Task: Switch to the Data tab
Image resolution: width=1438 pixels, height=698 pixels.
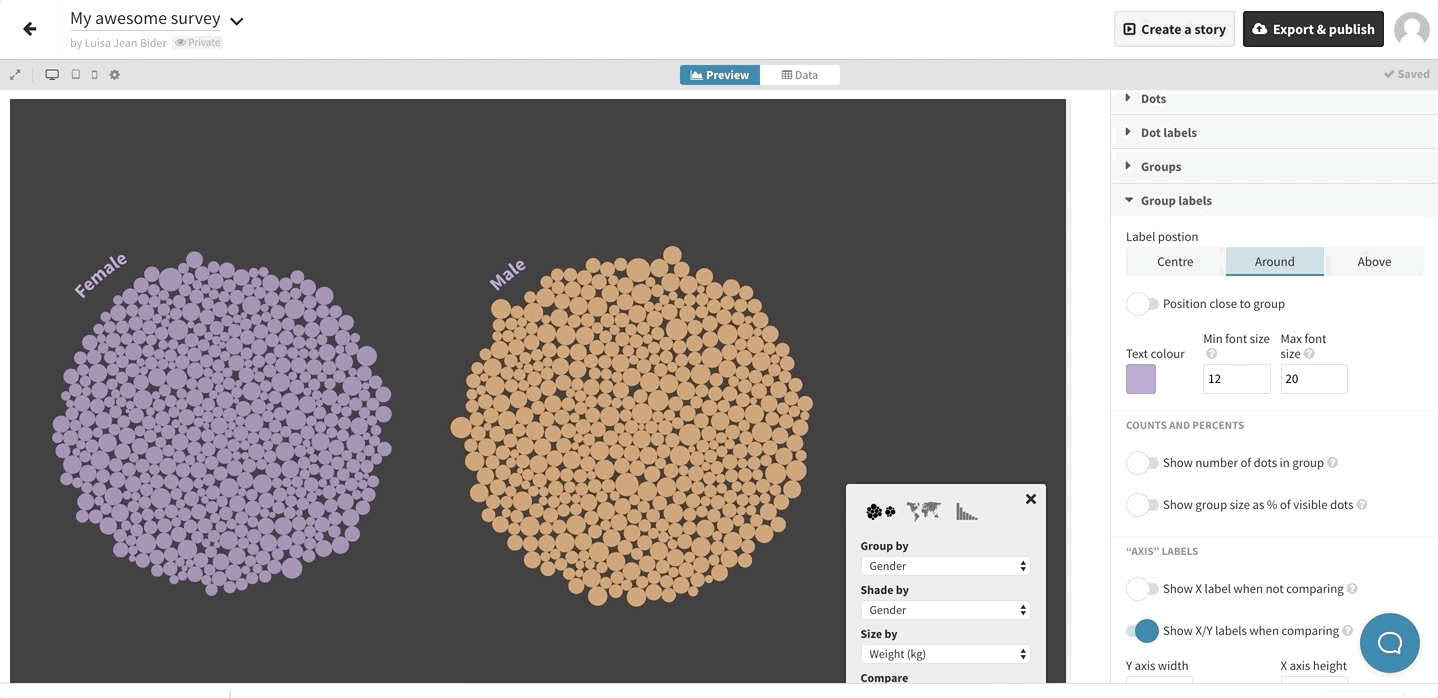Action: 799,75
